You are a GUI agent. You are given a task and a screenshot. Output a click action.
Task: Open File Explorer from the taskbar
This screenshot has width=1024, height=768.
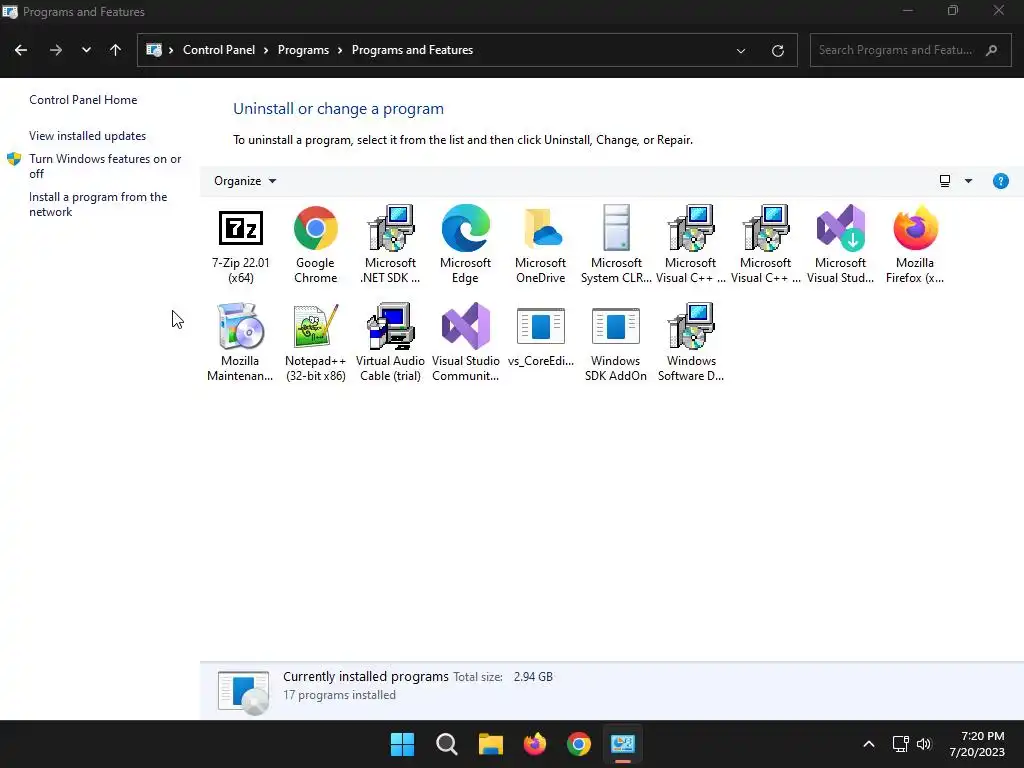(x=490, y=744)
